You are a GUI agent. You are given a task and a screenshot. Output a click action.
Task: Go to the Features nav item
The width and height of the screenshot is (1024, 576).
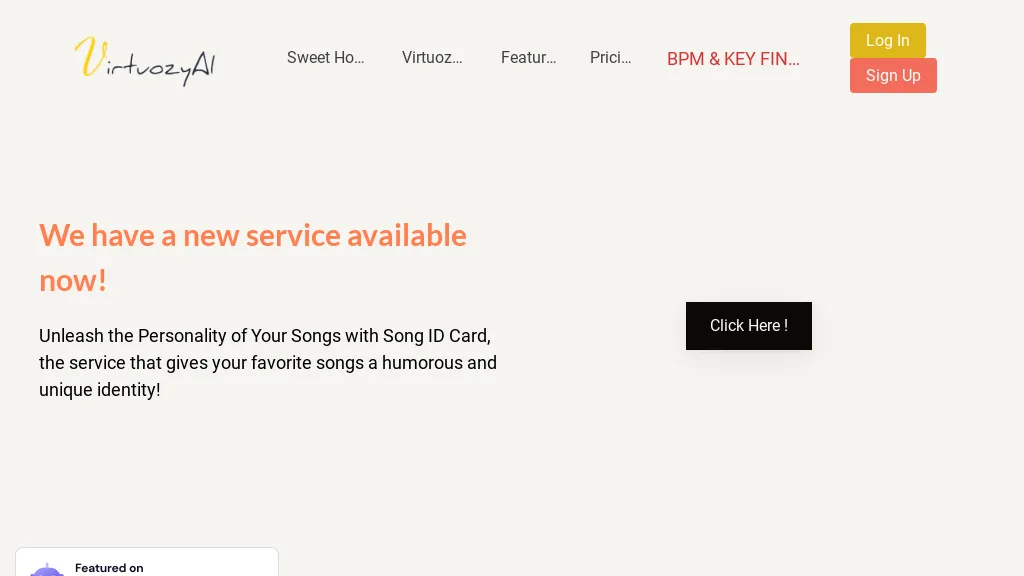528,58
